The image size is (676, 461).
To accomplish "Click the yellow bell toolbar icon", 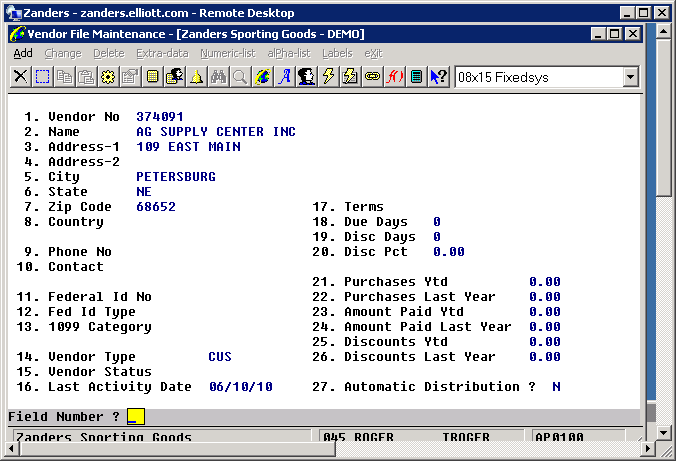I will click(196, 77).
